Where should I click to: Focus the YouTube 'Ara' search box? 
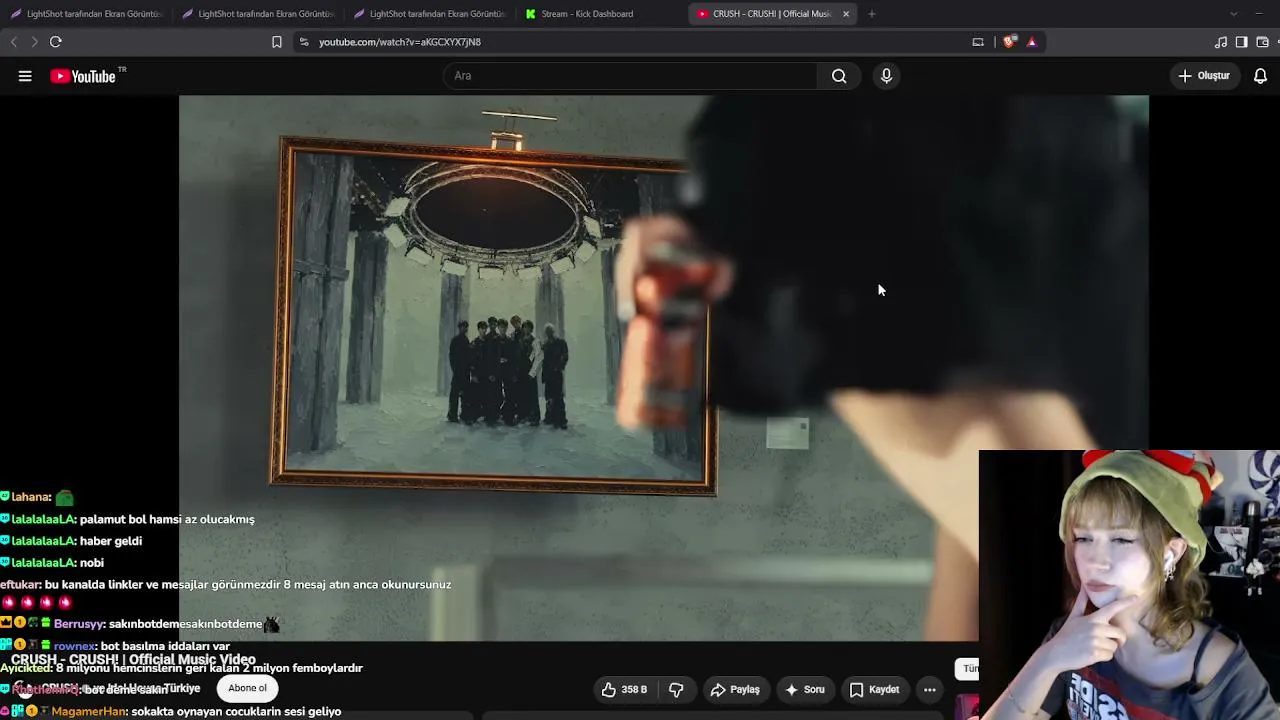click(x=630, y=76)
